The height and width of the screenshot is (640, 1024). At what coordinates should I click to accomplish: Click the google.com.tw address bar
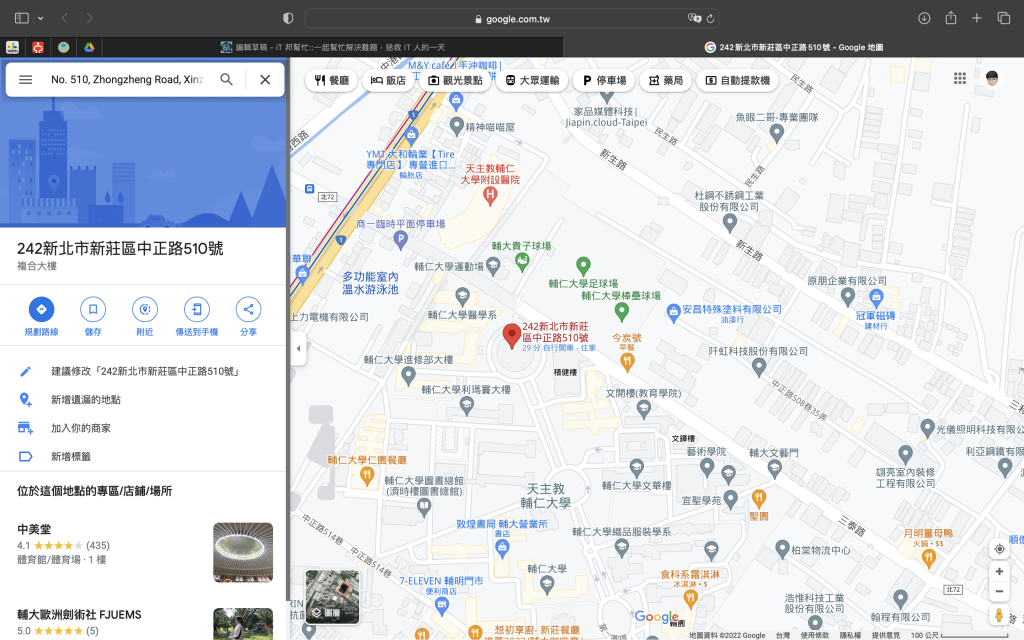pos(512,19)
